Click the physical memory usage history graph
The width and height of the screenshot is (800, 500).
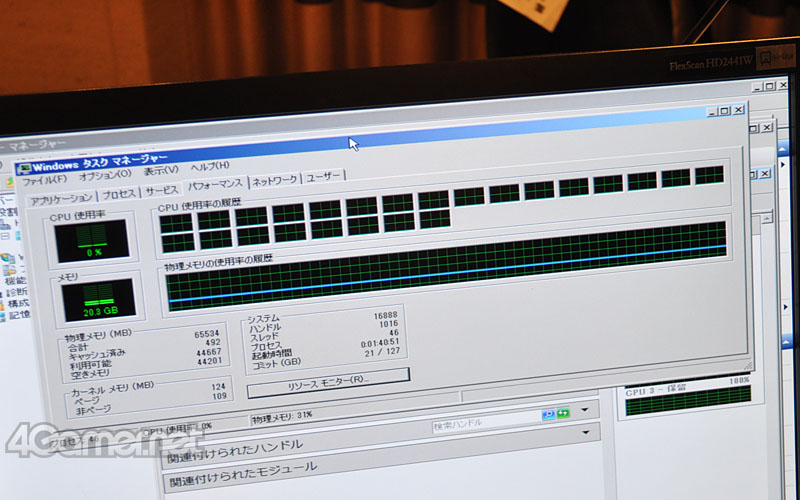[x=446, y=265]
